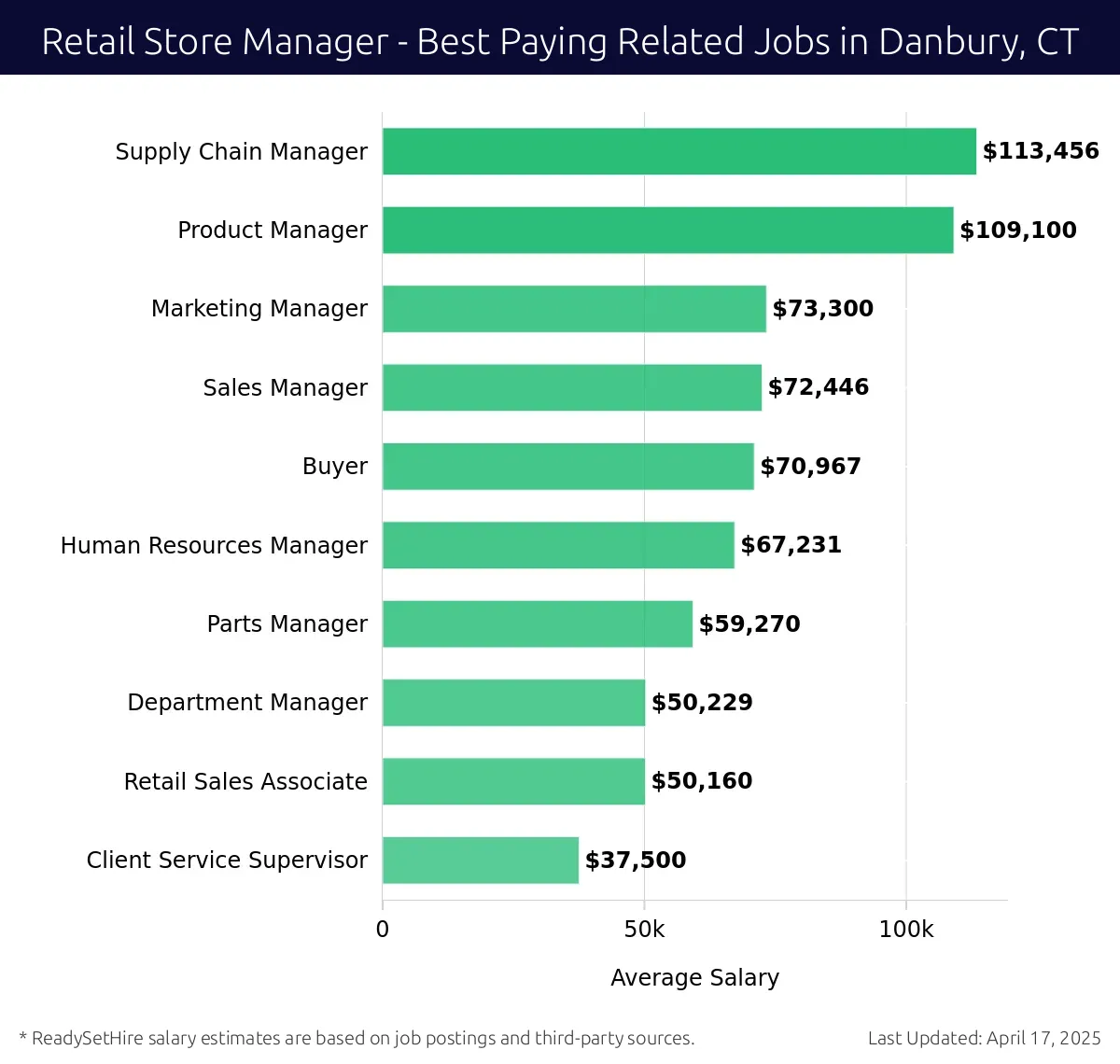This screenshot has width=1120, height=1064.
Task: Click the Human Resources Manager bar
Action: coord(558,545)
